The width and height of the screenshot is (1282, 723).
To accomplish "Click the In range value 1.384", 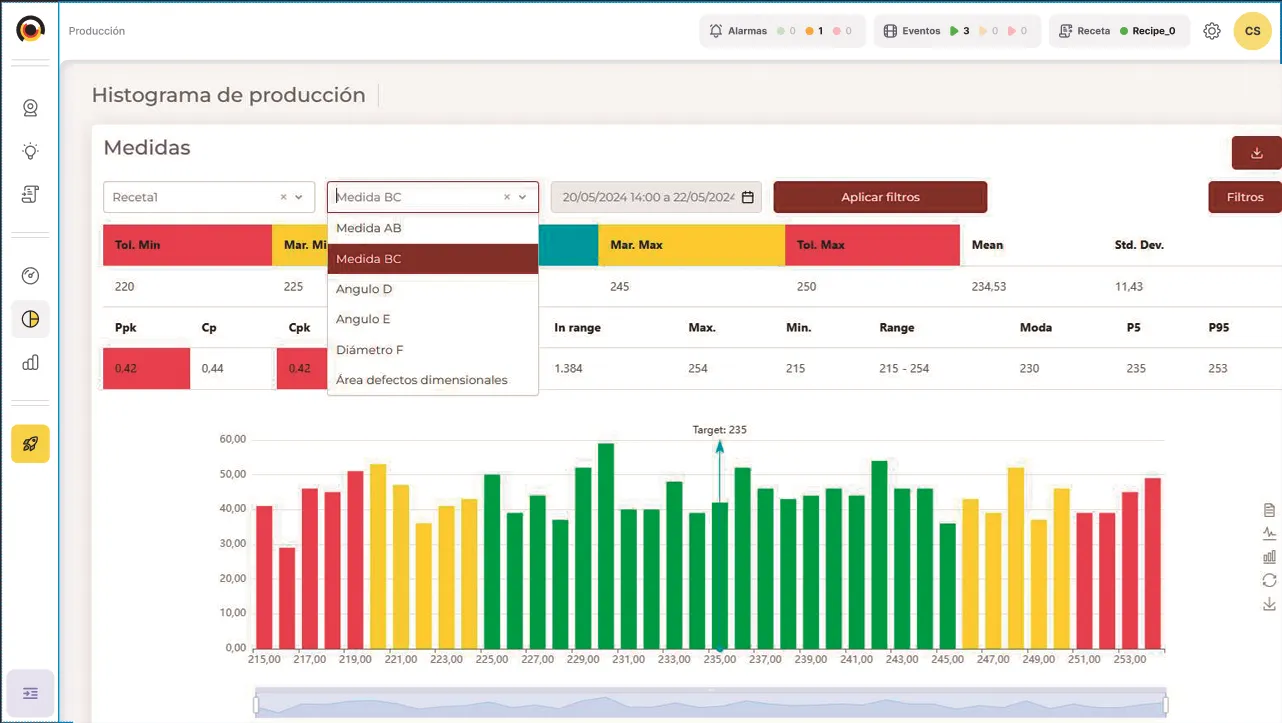I will 568,369.
